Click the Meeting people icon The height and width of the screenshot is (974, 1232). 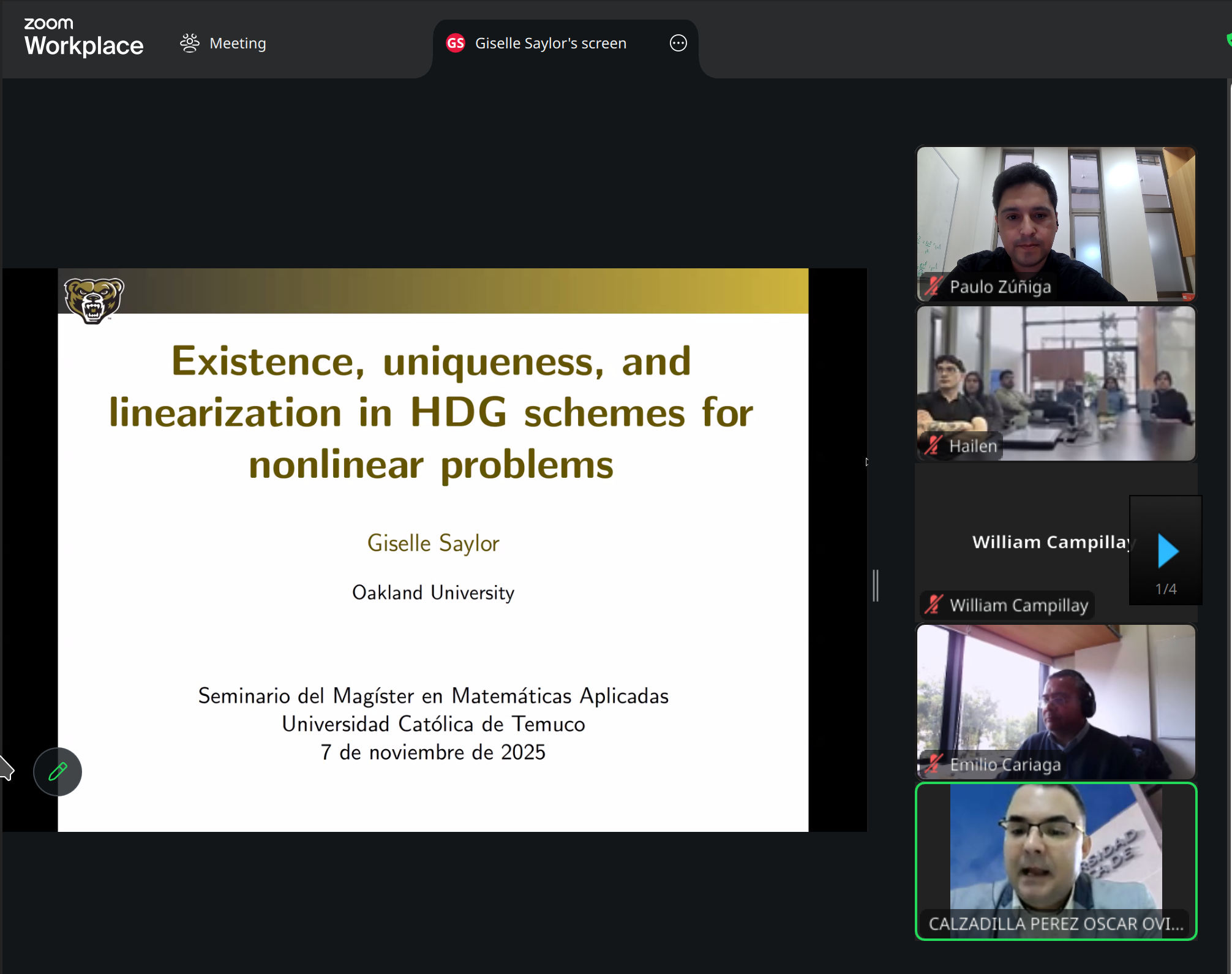190,43
